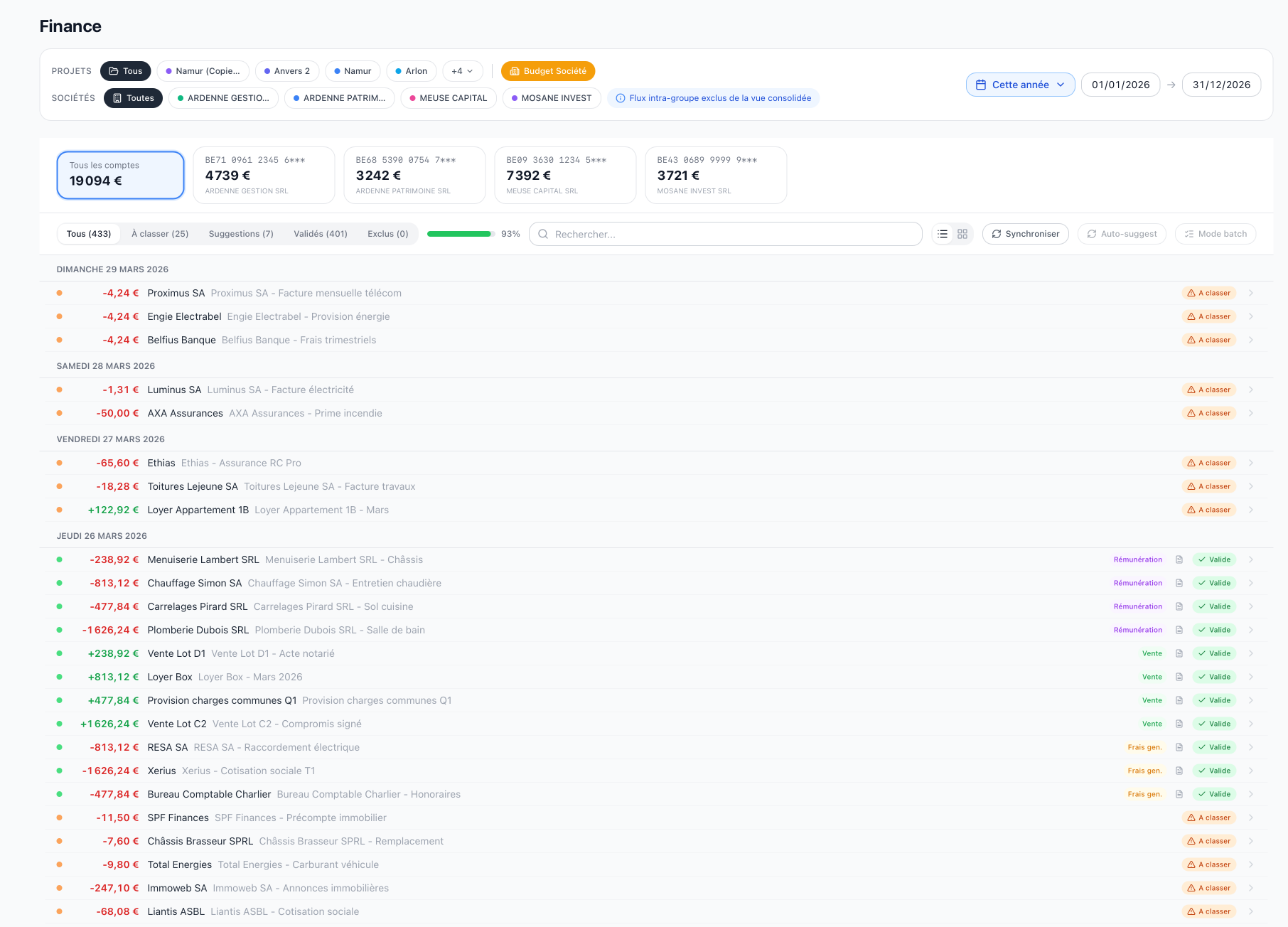Open the Suggestions (7) tab
The width and height of the screenshot is (1288, 927).
coord(241,234)
